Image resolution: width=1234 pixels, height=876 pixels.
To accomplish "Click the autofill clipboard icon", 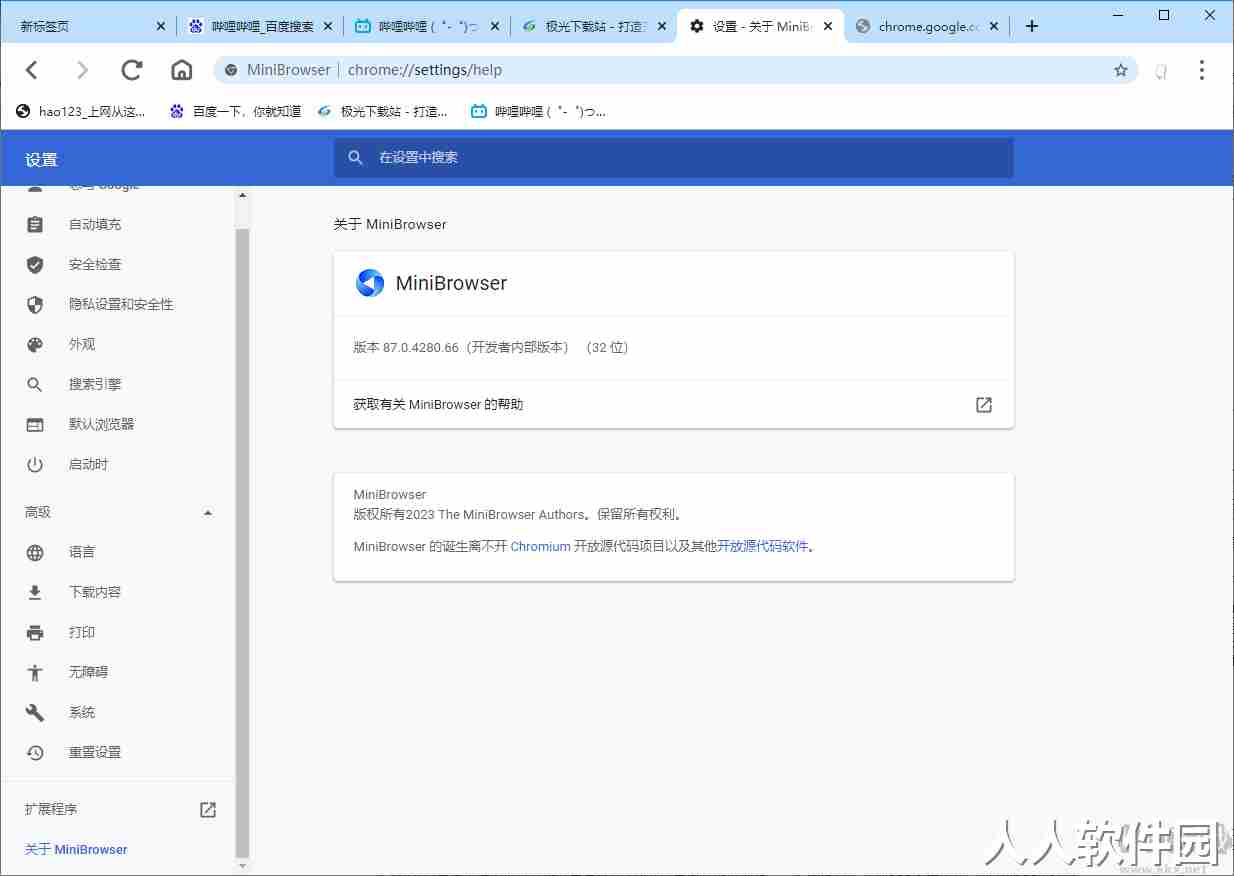I will (35, 224).
